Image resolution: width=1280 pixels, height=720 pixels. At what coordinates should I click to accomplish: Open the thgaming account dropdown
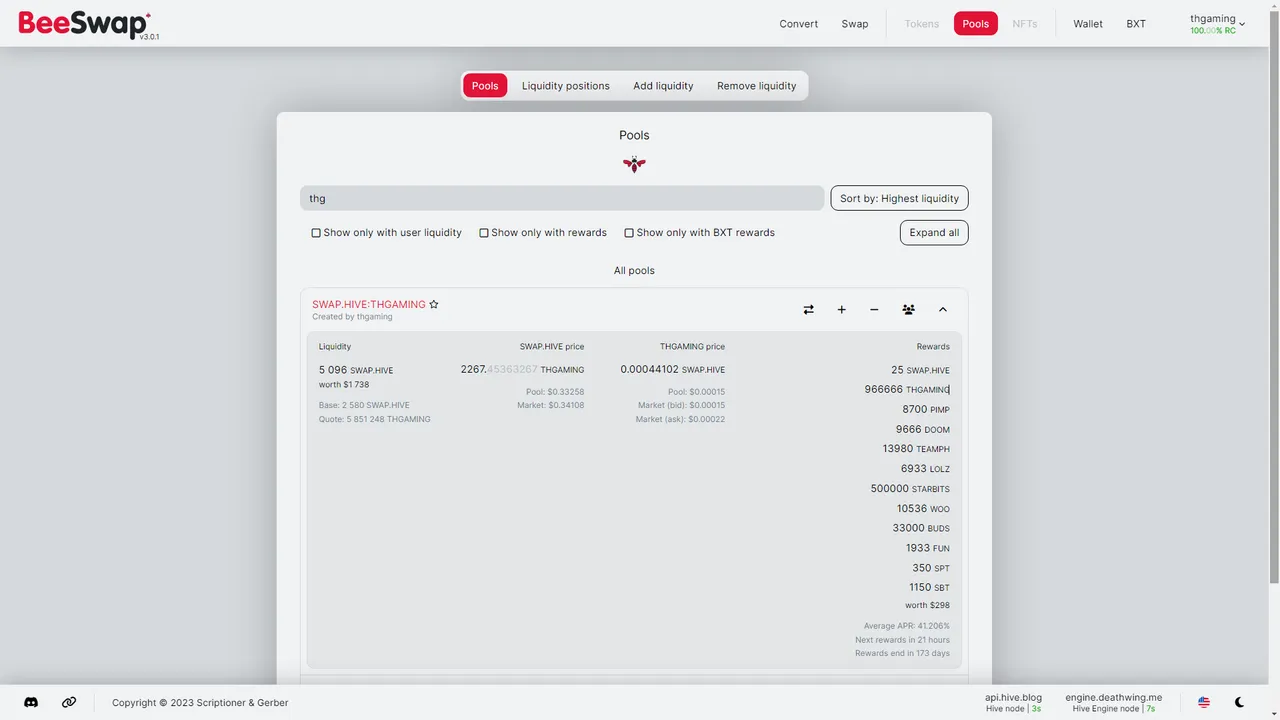1217,24
